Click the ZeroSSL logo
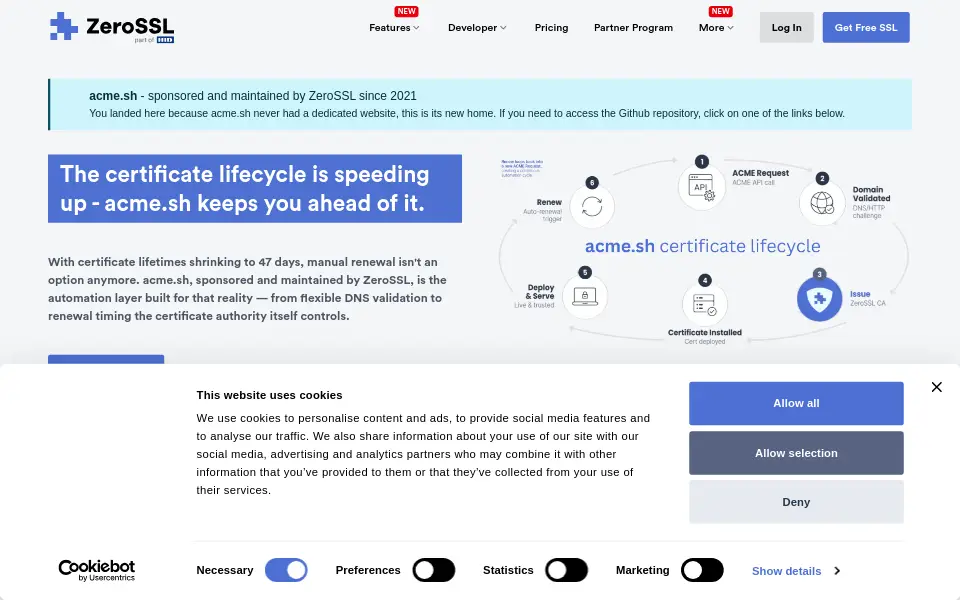 (x=111, y=28)
